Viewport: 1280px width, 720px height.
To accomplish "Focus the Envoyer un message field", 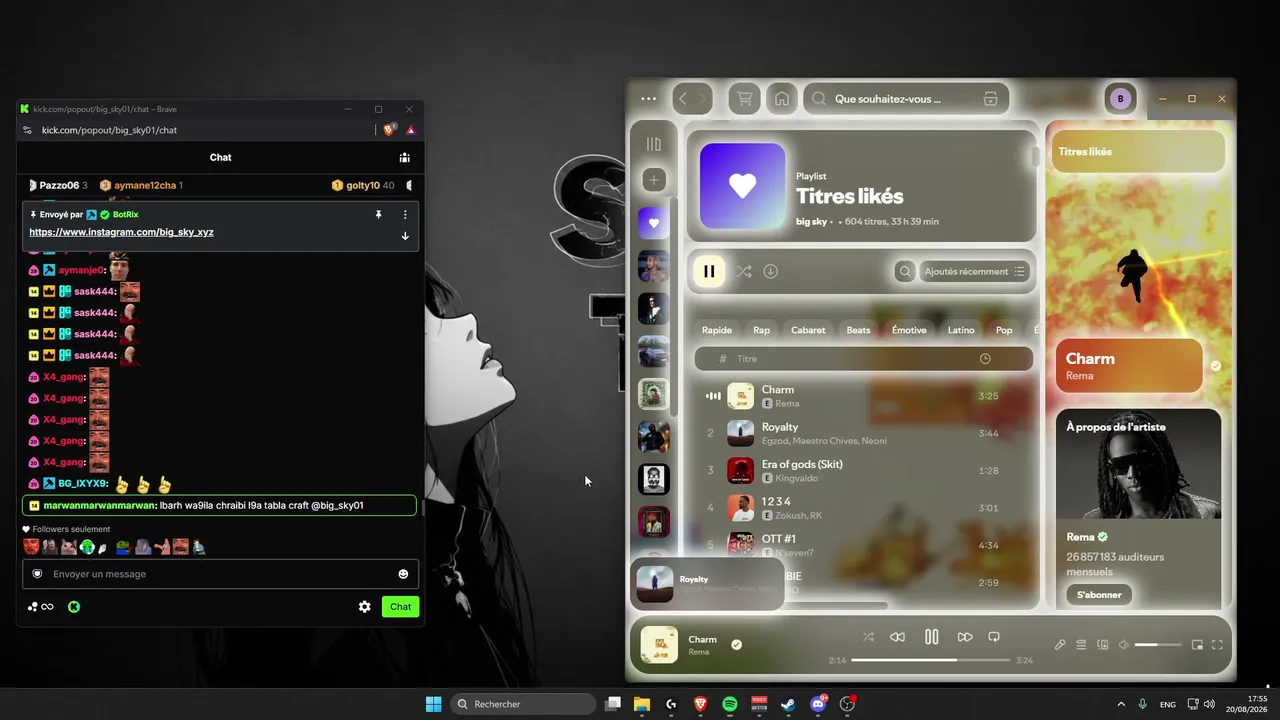I will 220,574.
